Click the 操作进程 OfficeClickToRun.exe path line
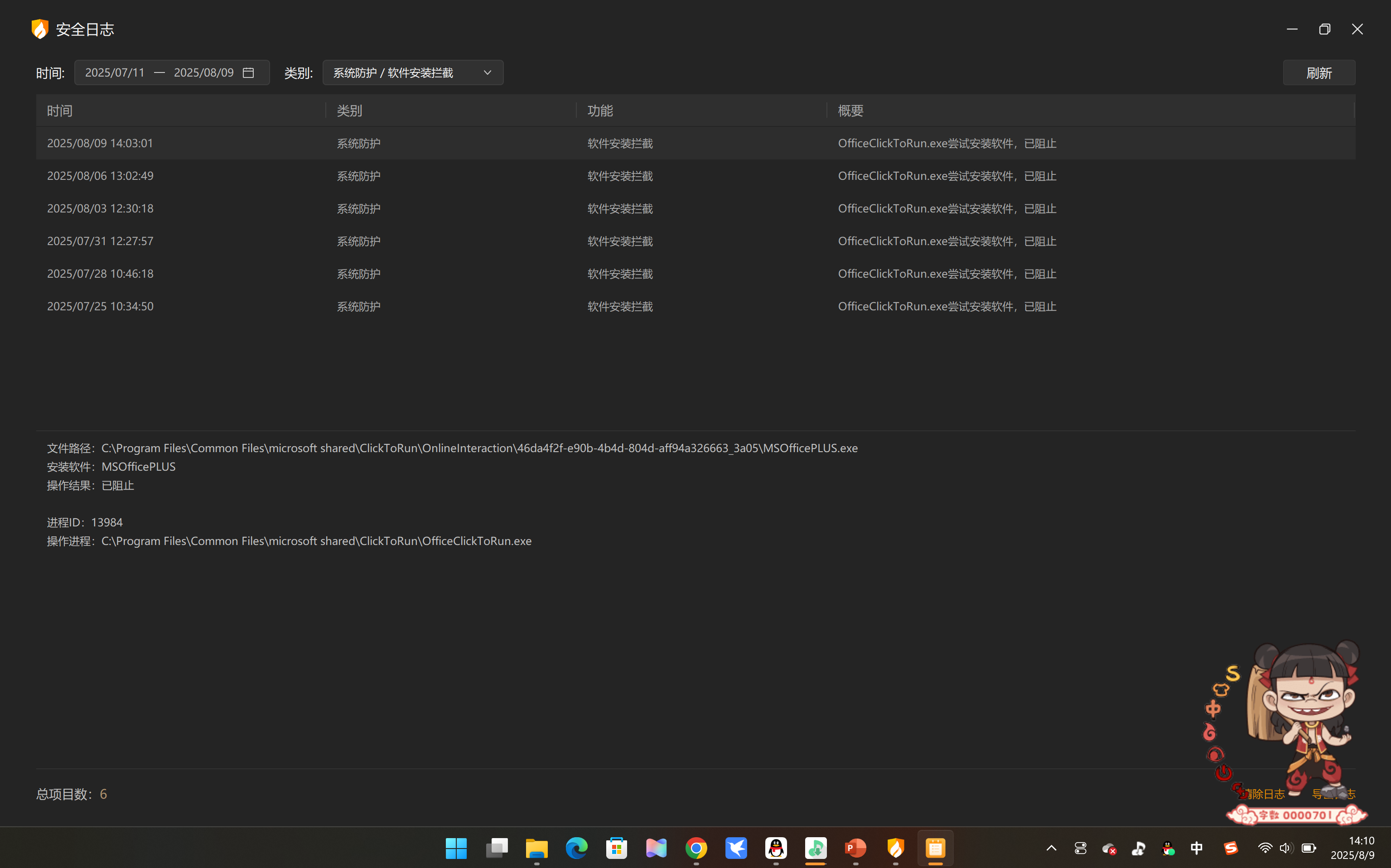This screenshot has height=868, width=1391. [x=290, y=541]
